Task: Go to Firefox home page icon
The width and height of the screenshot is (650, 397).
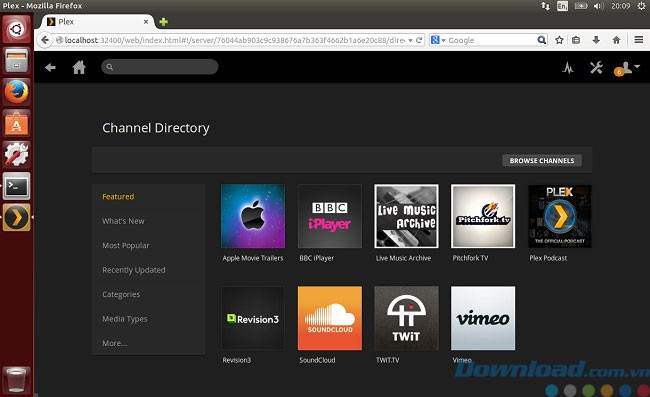Action: [616, 40]
